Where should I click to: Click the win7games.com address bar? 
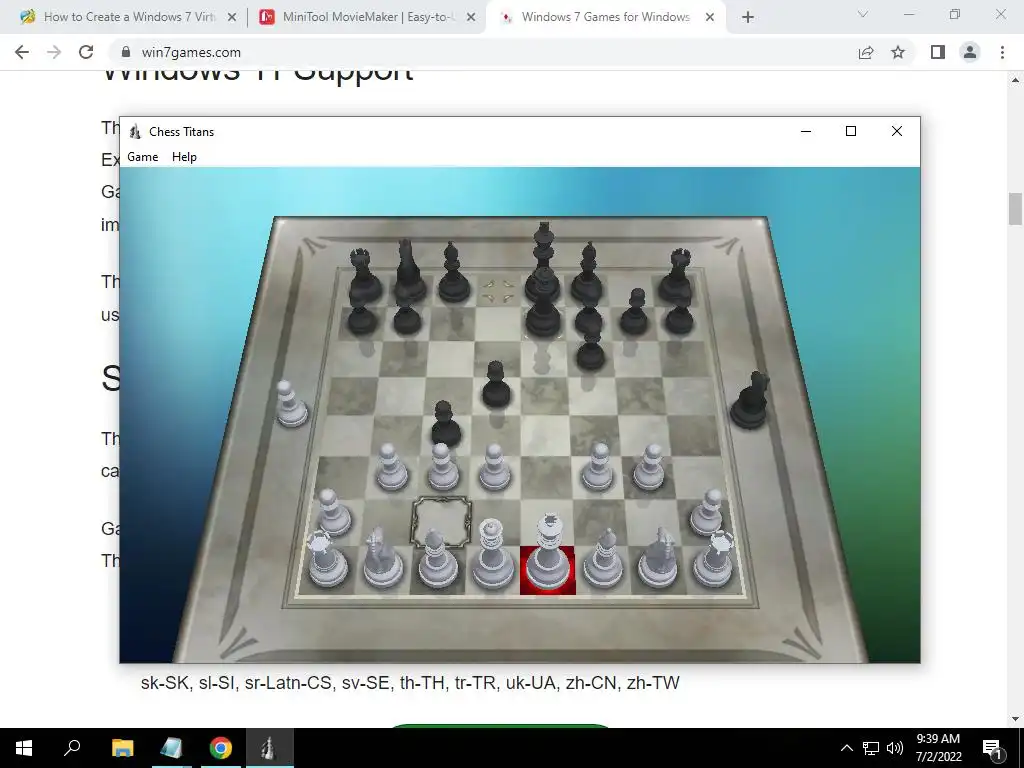pos(483,52)
